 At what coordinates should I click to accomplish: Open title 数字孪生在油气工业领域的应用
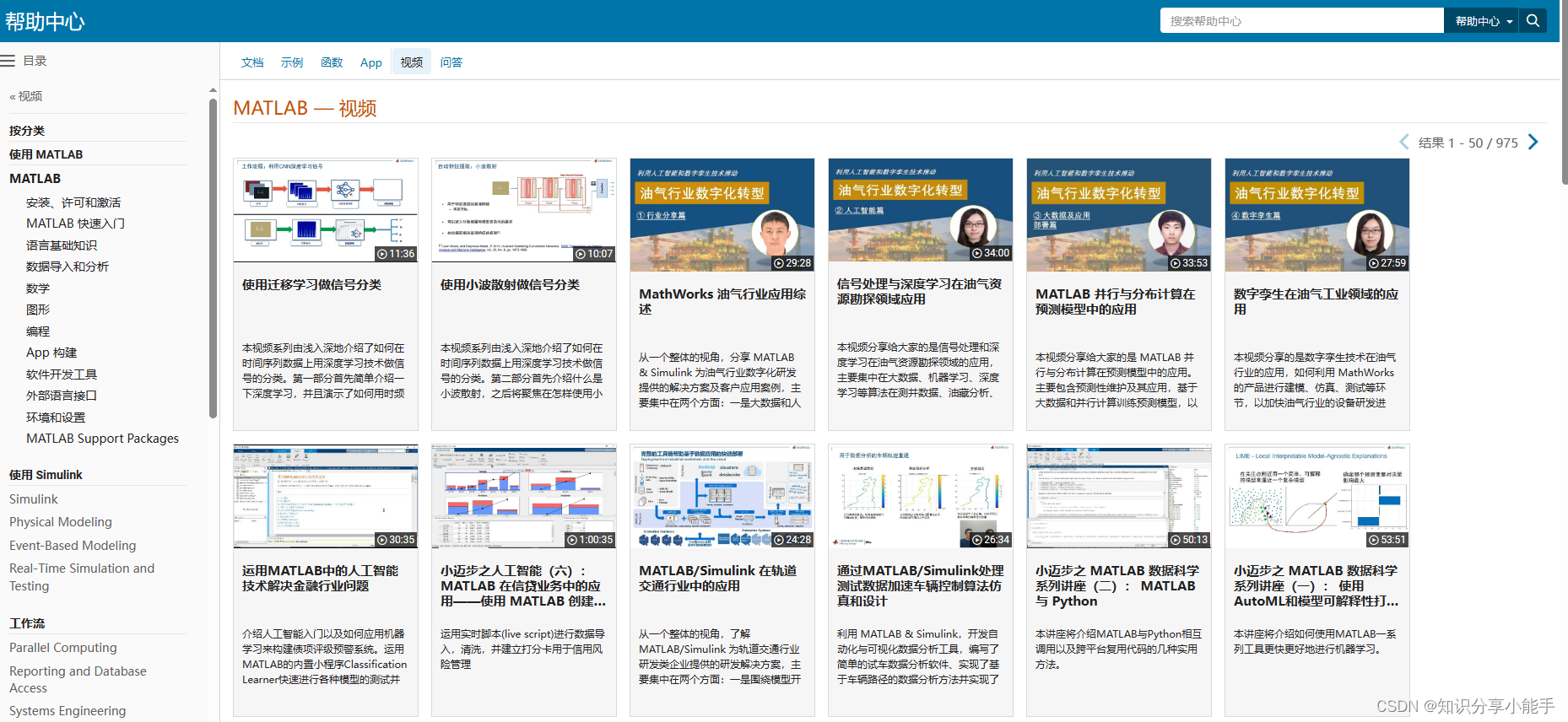(1316, 302)
